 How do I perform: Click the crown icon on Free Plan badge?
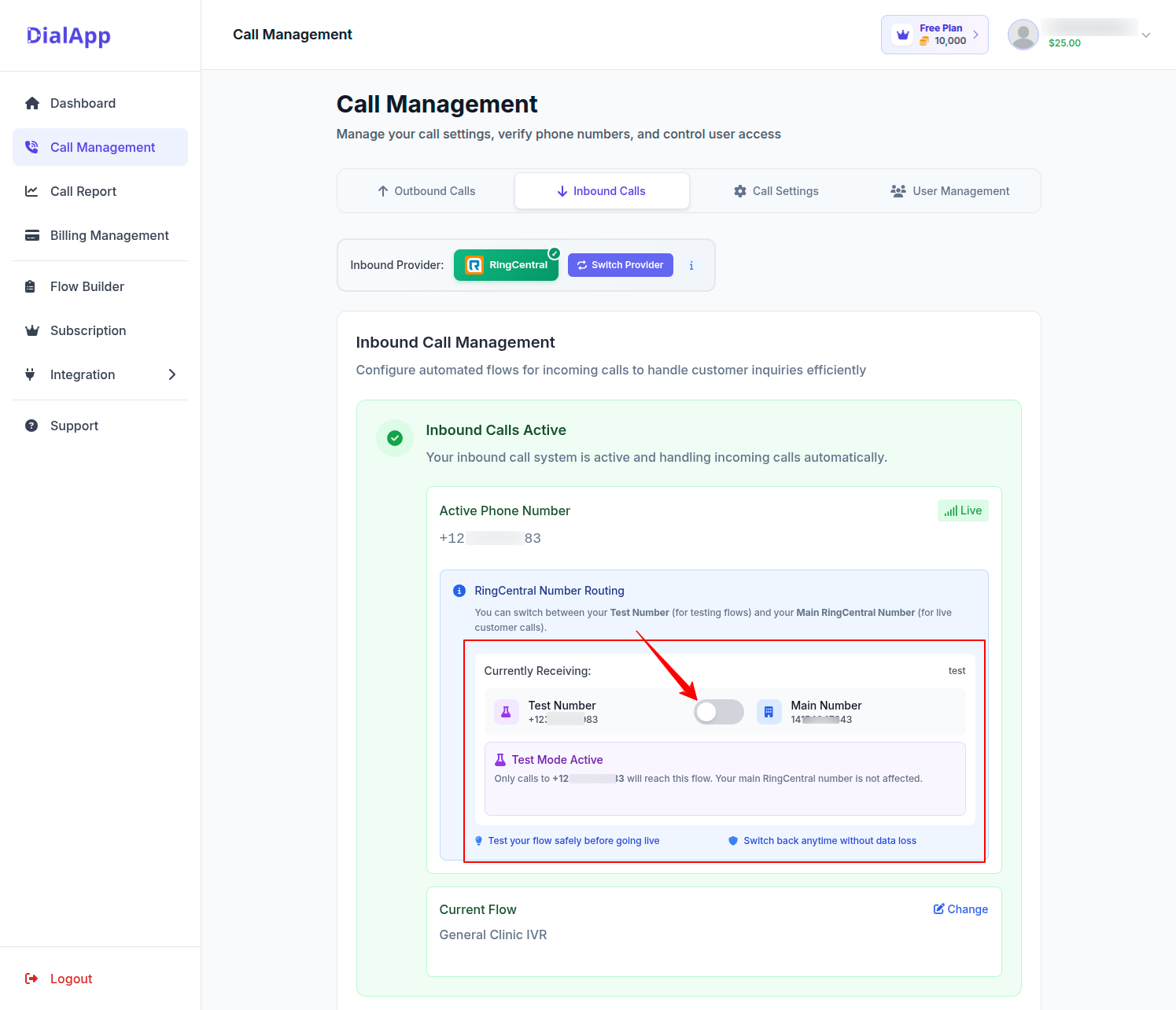pyautogui.click(x=903, y=35)
